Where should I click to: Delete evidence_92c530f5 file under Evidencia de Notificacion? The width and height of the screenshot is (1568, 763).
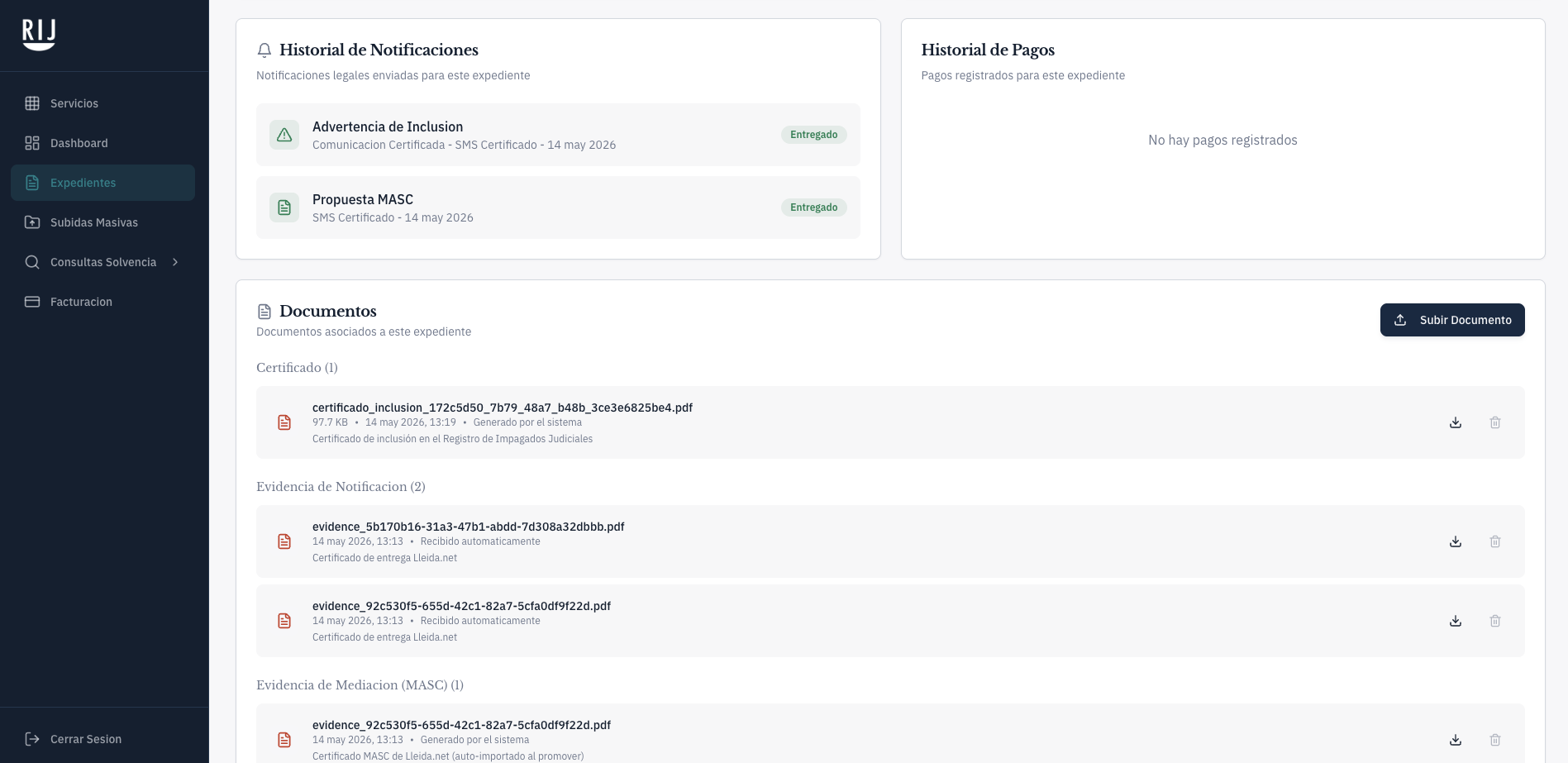(1495, 621)
